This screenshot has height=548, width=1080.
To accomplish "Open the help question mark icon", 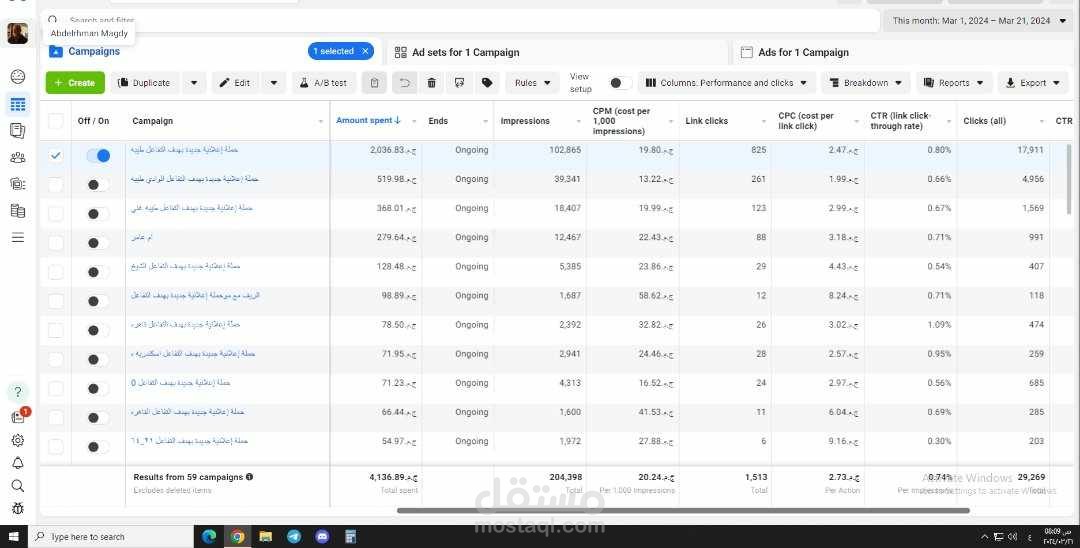I will (18, 392).
